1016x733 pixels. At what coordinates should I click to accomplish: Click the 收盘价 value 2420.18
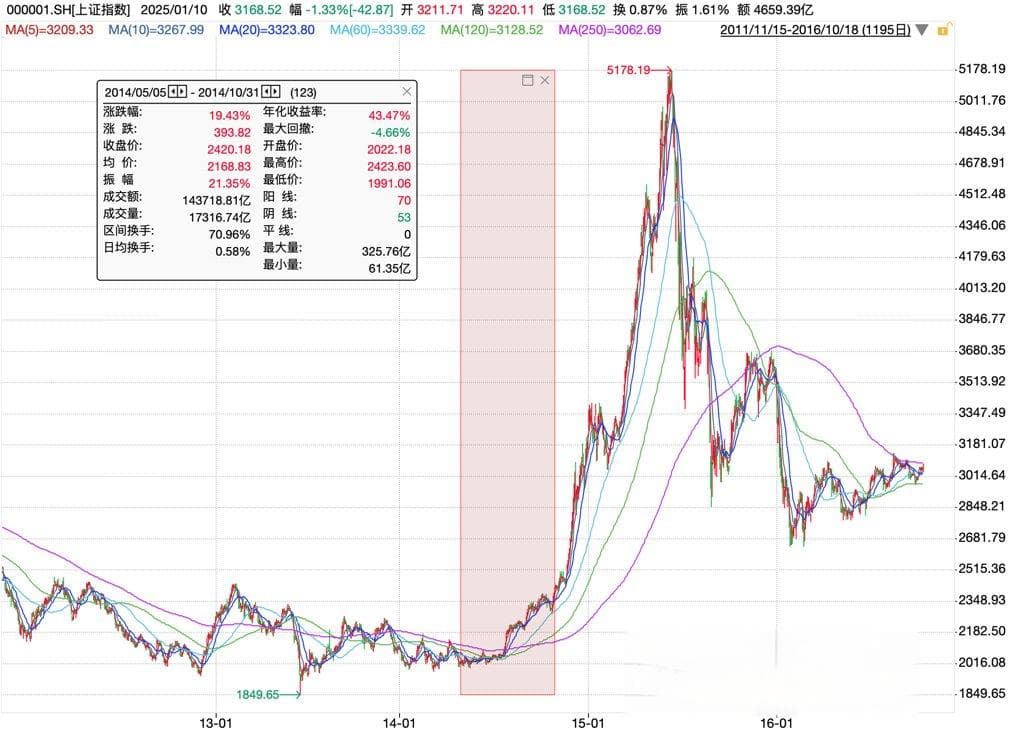click(229, 149)
